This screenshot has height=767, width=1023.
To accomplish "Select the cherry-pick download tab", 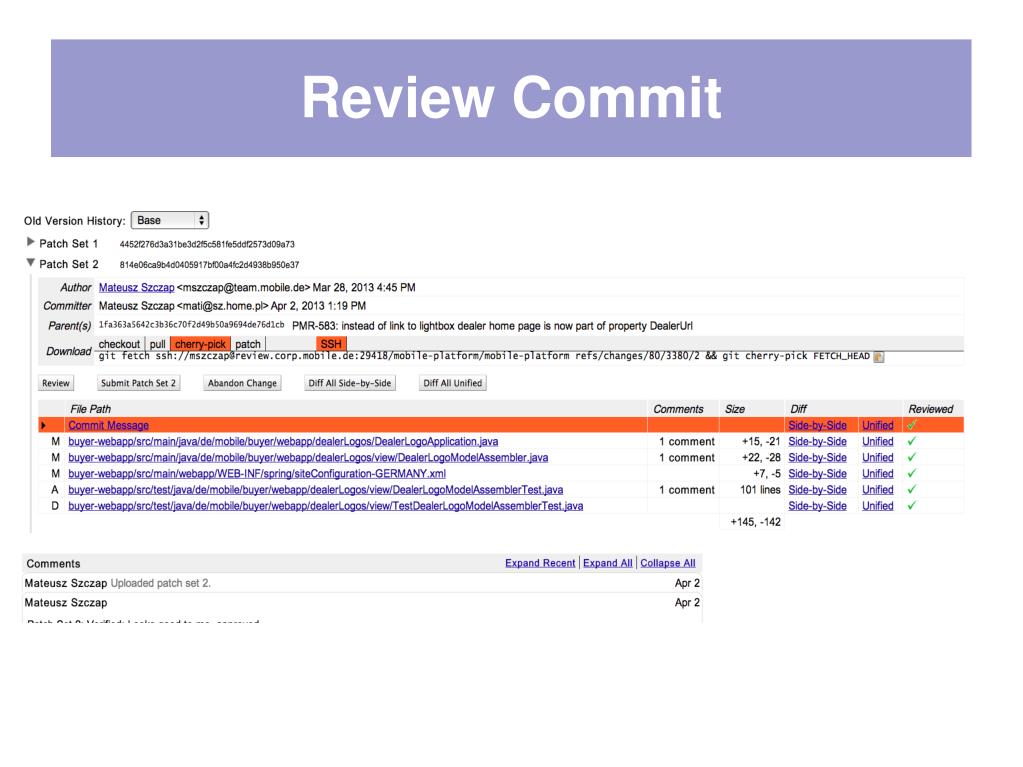I will (200, 344).
